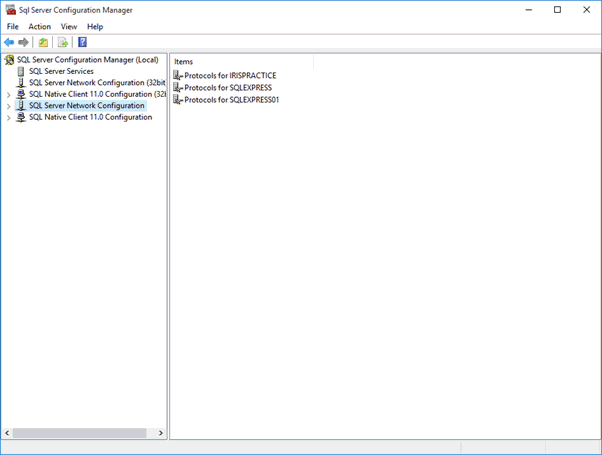Viewport: 602px width, 455px height.
Task: Click the Export List toolbar icon
Action: [x=63, y=42]
